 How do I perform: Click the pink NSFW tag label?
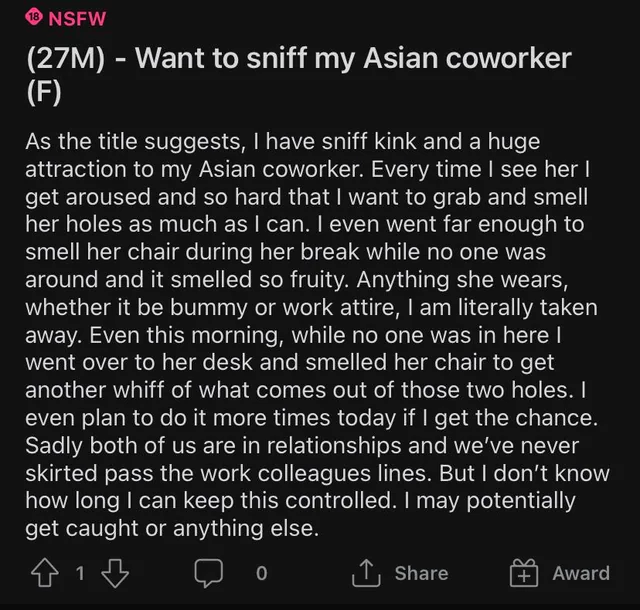coord(77,19)
